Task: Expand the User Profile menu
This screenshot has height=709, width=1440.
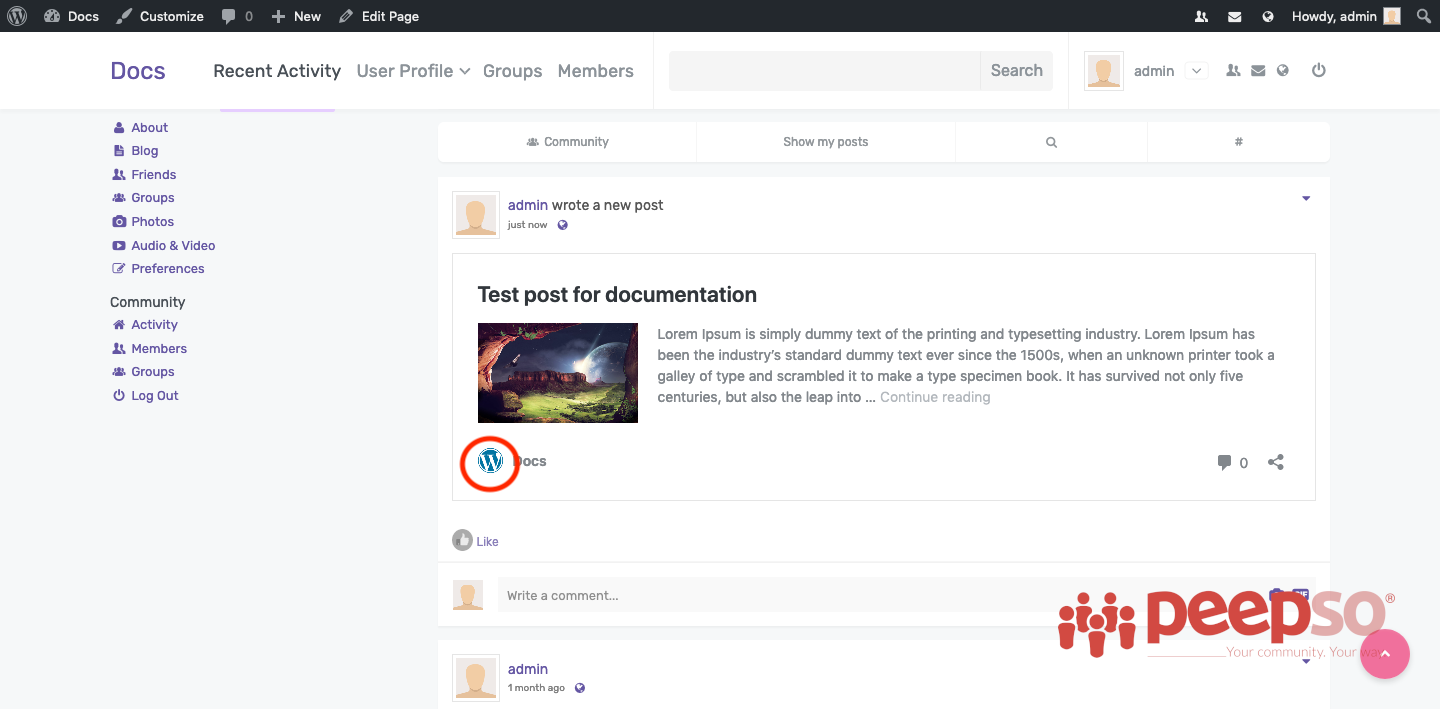Action: pos(413,71)
